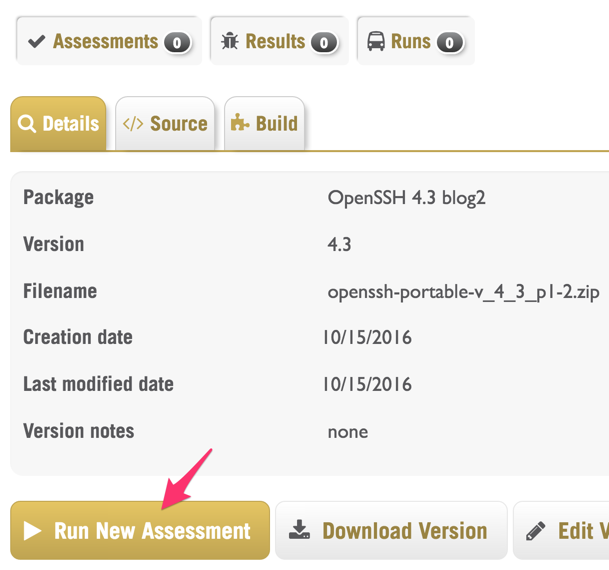Click the package name 'OpenSSH 4.3 blog2'

coord(407,198)
